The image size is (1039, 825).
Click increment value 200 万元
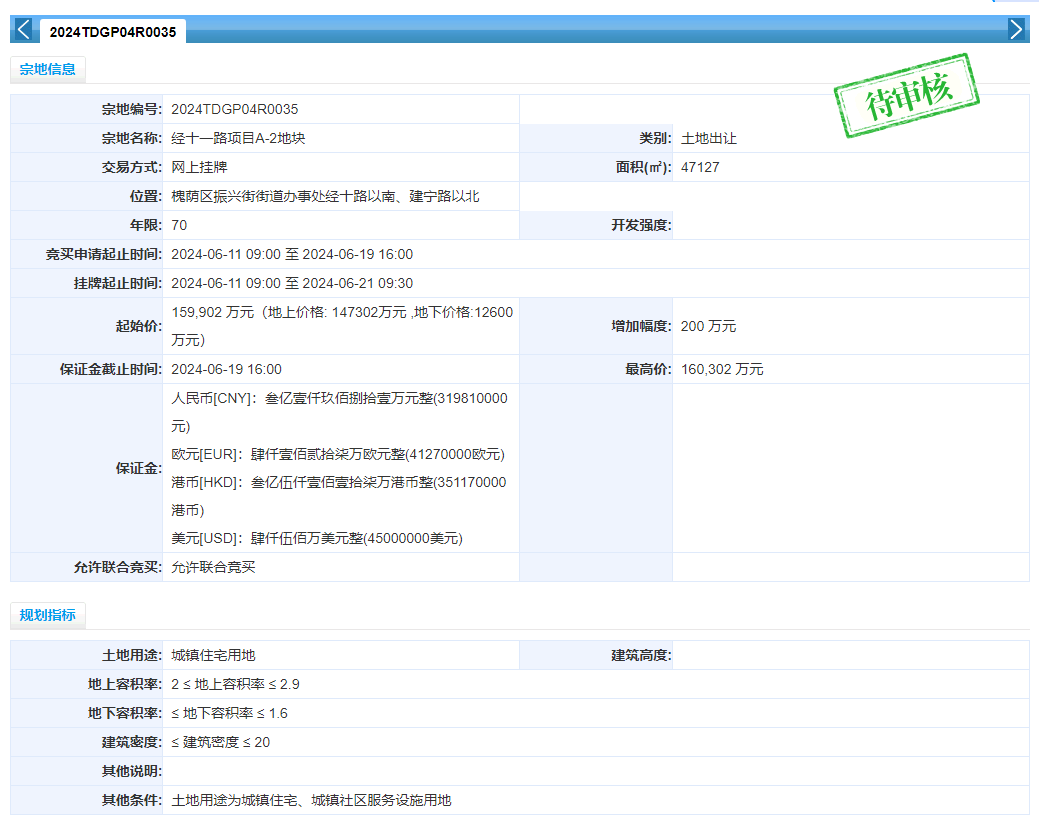pyautogui.click(x=708, y=326)
